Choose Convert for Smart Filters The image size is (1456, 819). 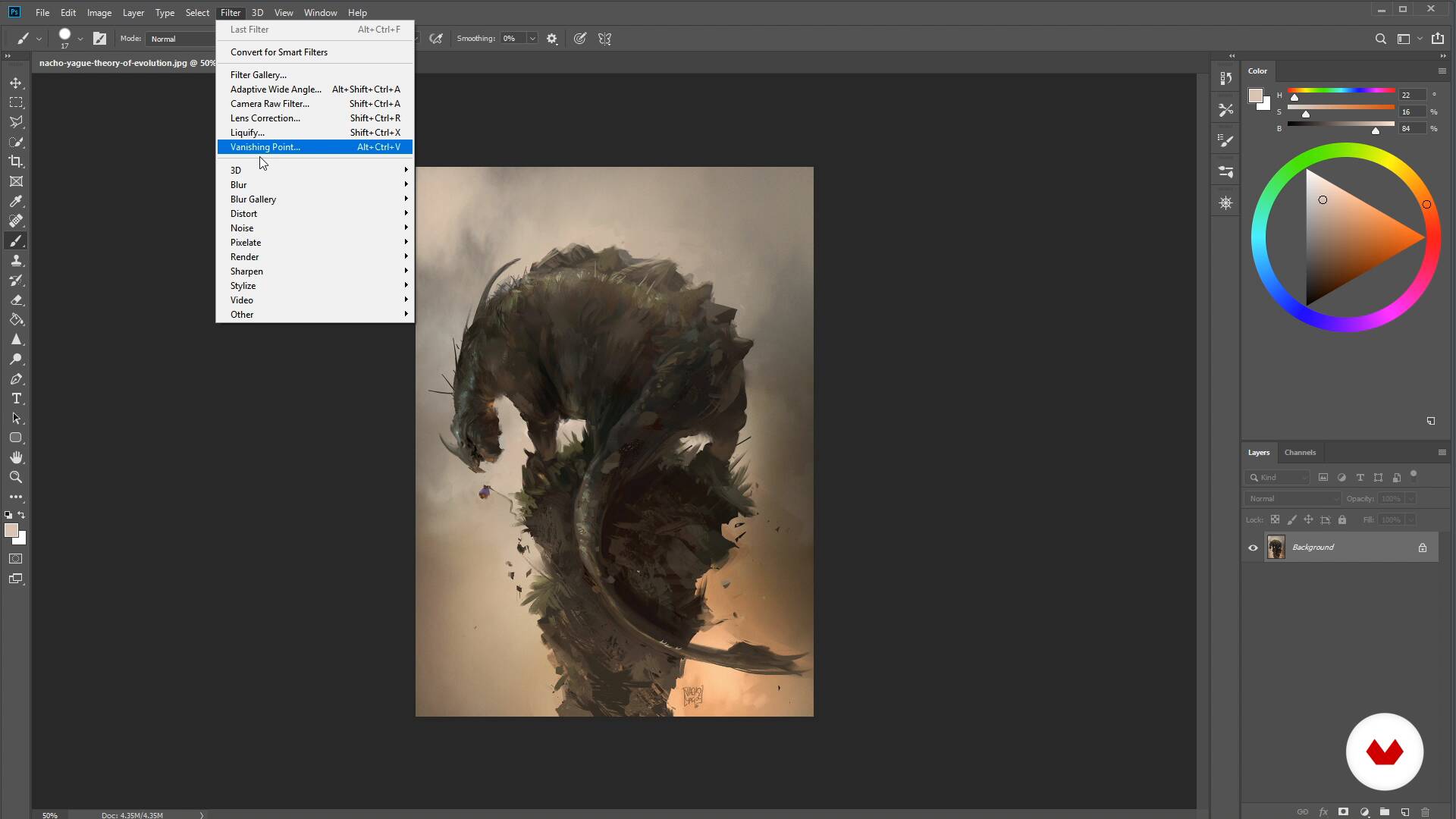pyautogui.click(x=315, y=52)
